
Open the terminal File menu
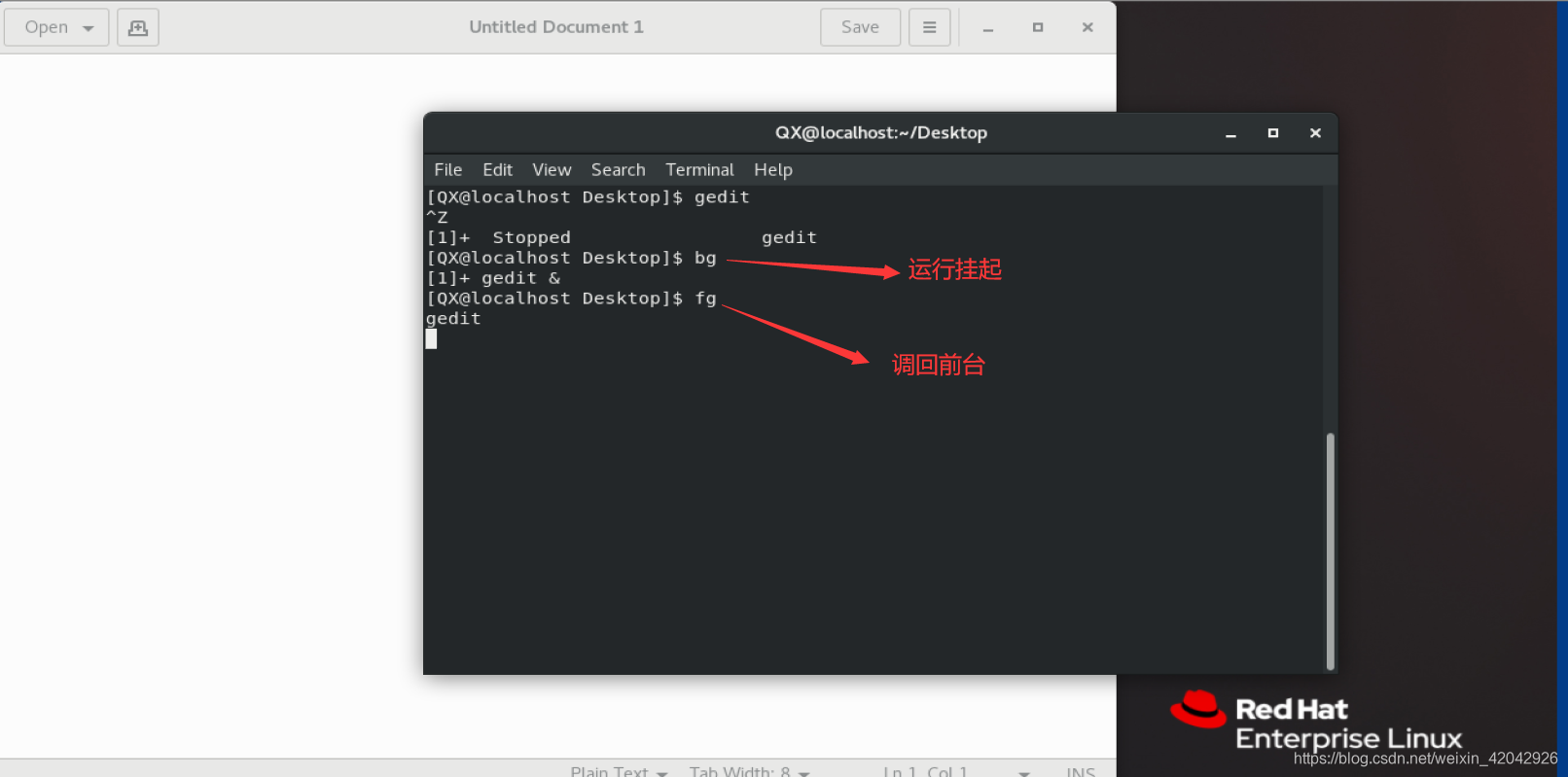[448, 169]
